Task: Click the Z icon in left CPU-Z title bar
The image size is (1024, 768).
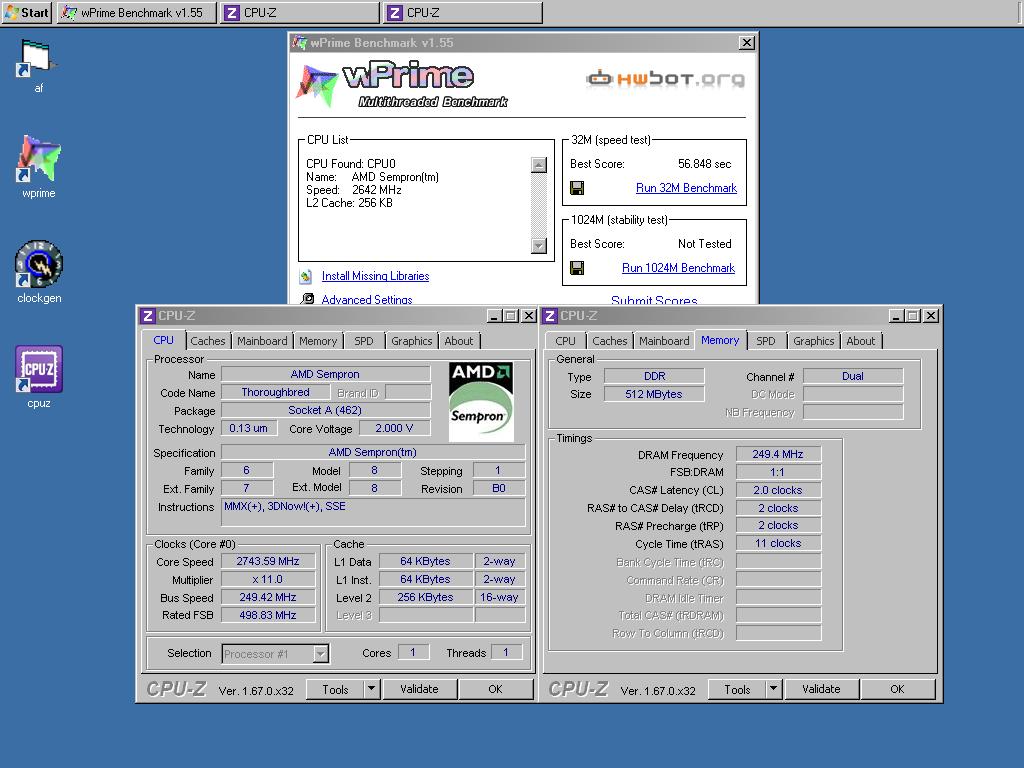Action: click(x=148, y=316)
